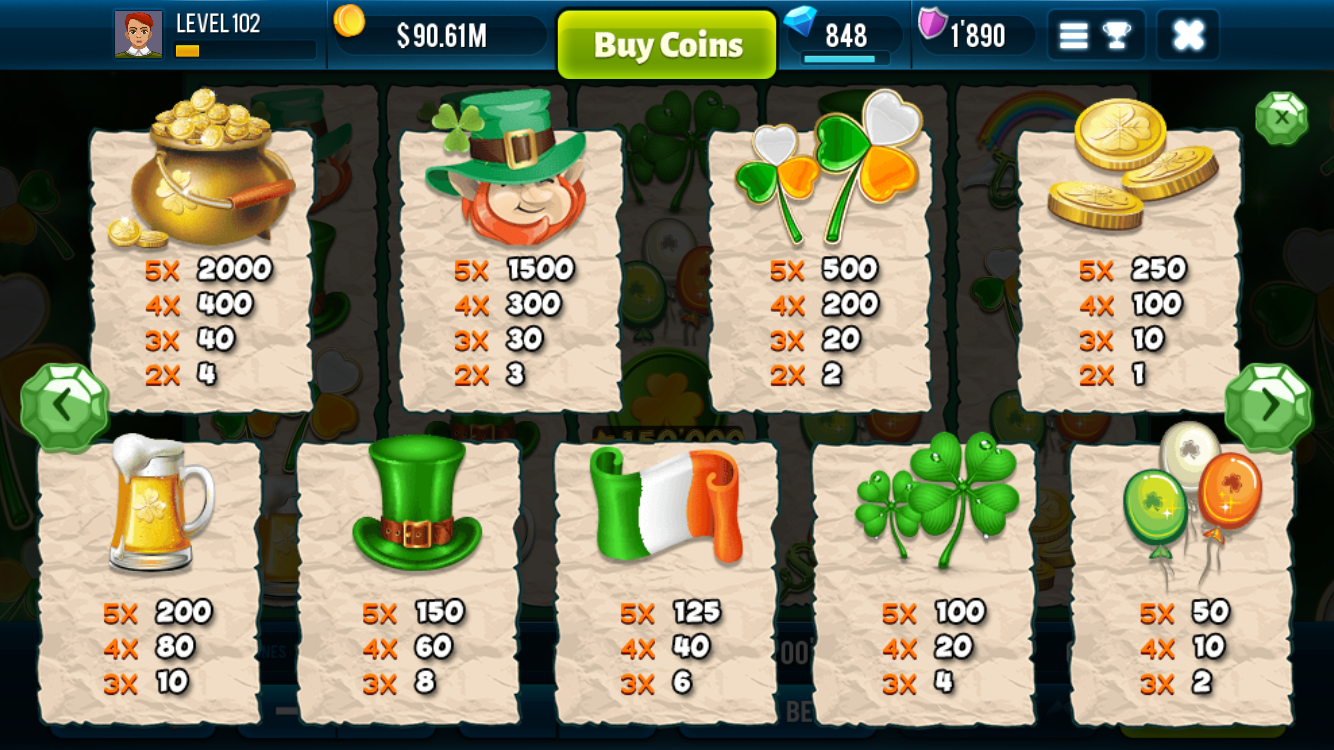The height and width of the screenshot is (750, 1334).
Task: Open the hamburger menu icon
Action: click(x=1073, y=37)
